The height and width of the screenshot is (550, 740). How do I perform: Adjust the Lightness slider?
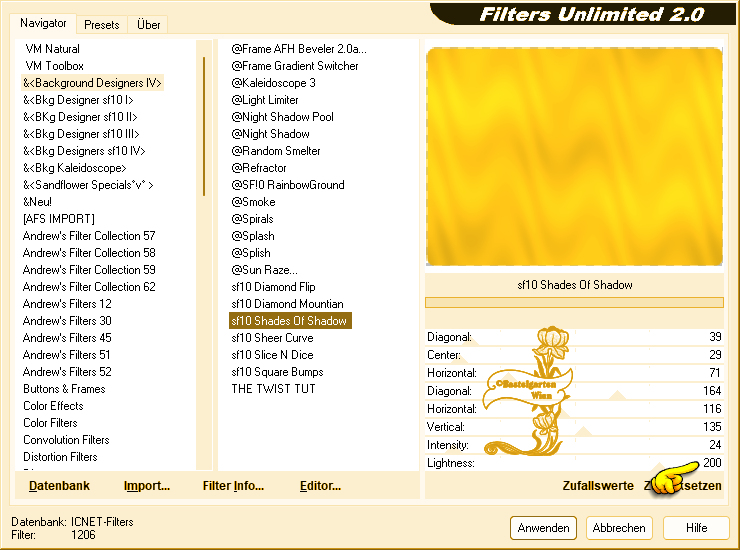click(574, 463)
